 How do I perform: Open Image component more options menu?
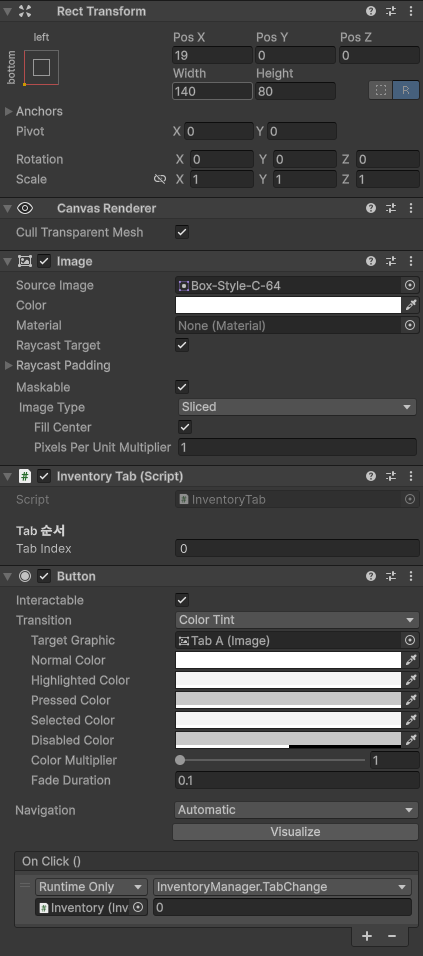point(411,261)
